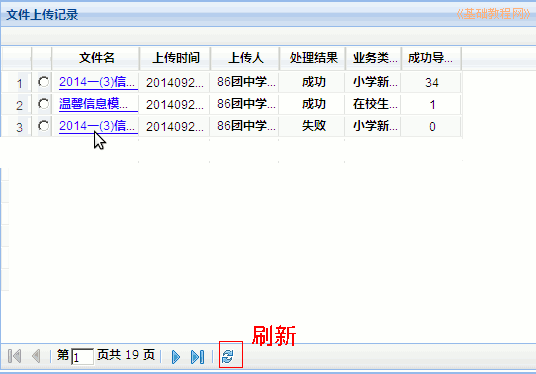Select the radio button in row 2

point(43,104)
